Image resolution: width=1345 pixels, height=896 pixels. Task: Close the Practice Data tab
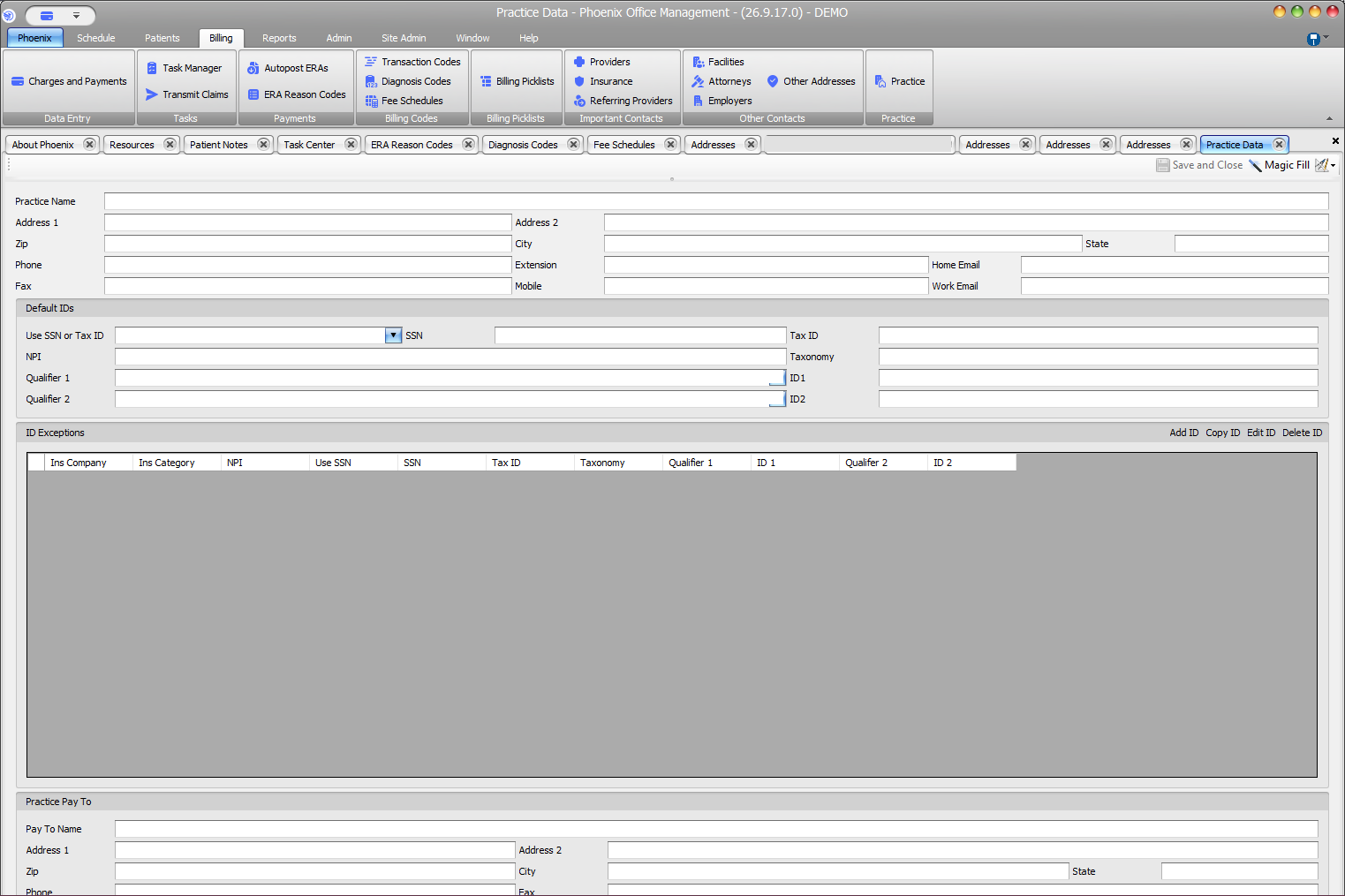(1279, 144)
